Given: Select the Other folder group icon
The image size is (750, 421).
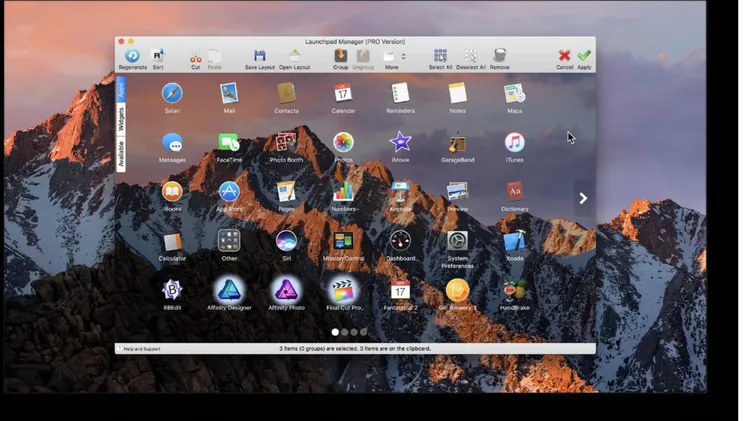Looking at the screenshot, I should pyautogui.click(x=229, y=241).
